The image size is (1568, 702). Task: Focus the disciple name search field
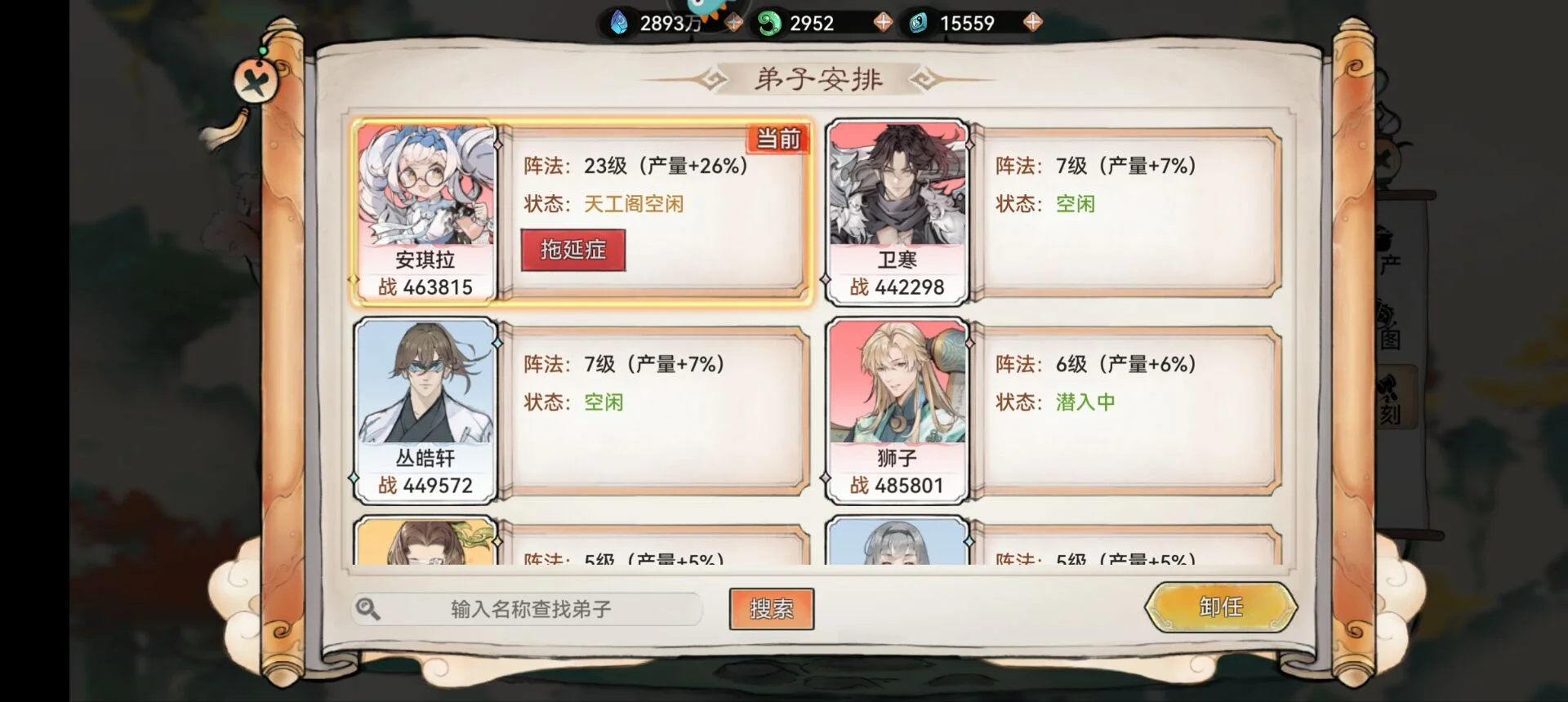528,609
